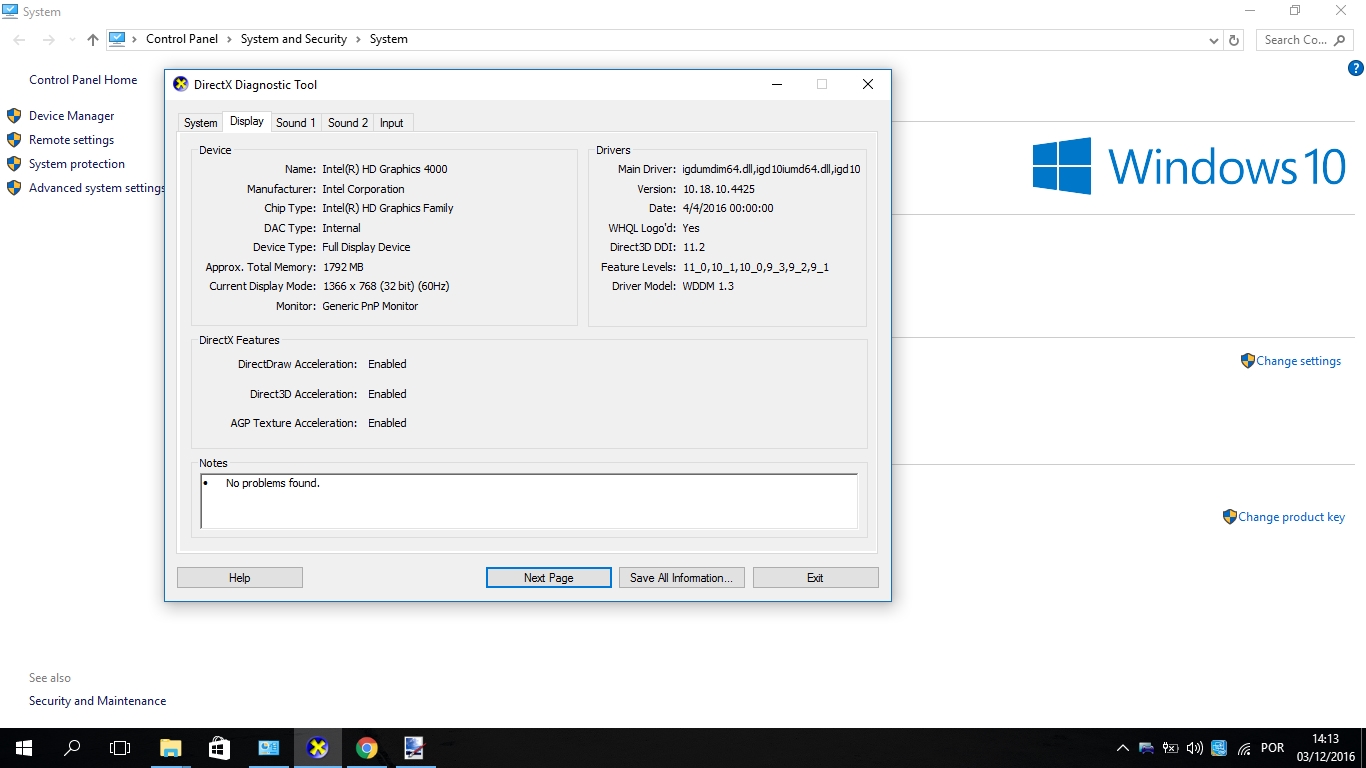
Task: Open Control Panel Home link
Action: click(x=83, y=80)
